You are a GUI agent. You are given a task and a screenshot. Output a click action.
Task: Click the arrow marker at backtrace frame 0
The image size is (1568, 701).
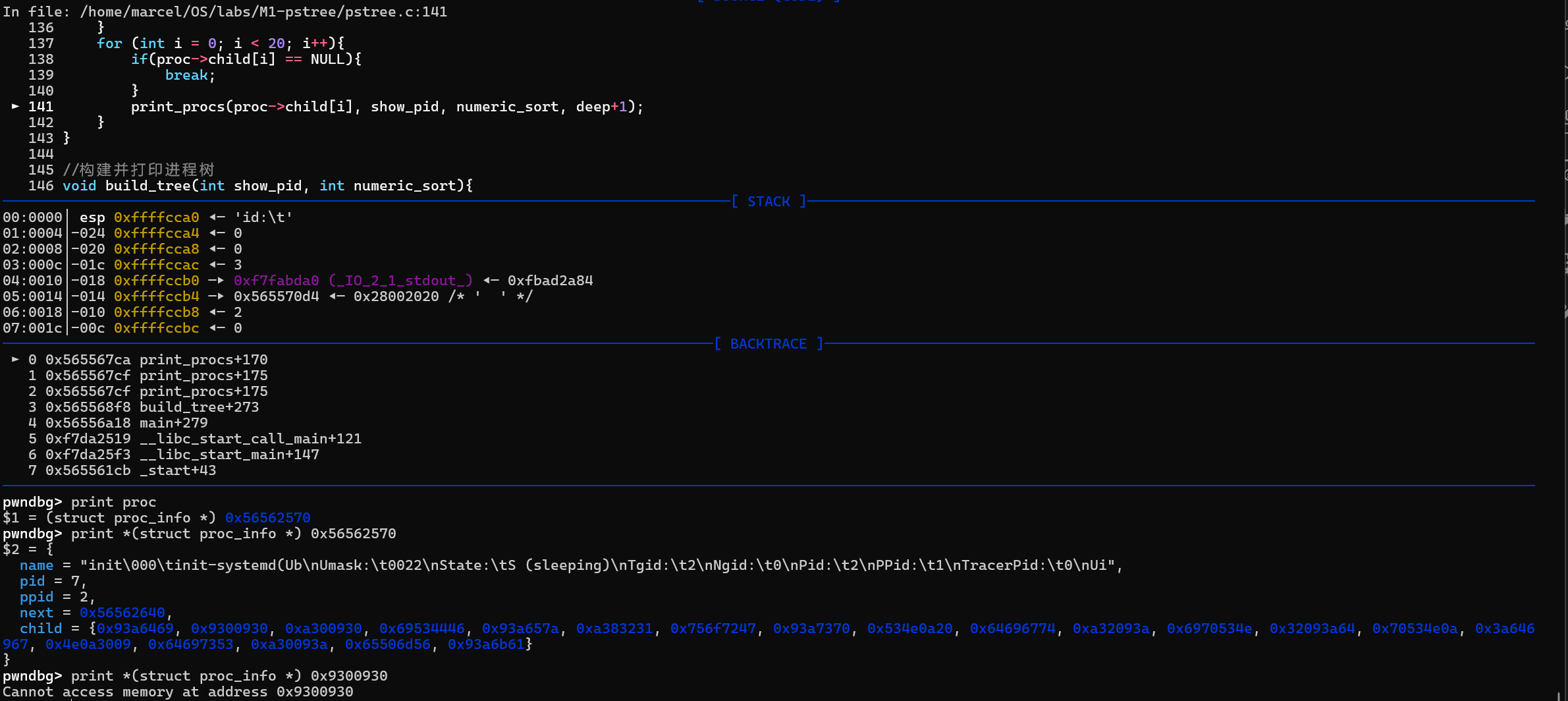15,360
